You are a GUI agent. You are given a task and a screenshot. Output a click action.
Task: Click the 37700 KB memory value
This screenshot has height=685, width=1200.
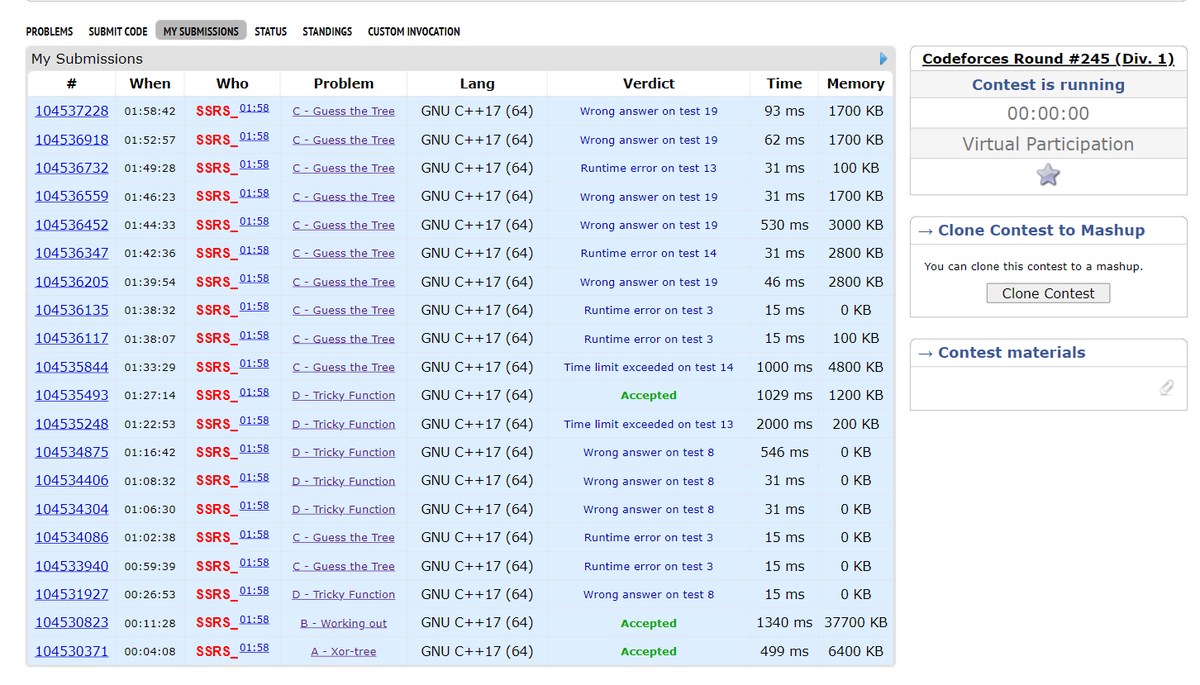click(x=856, y=623)
